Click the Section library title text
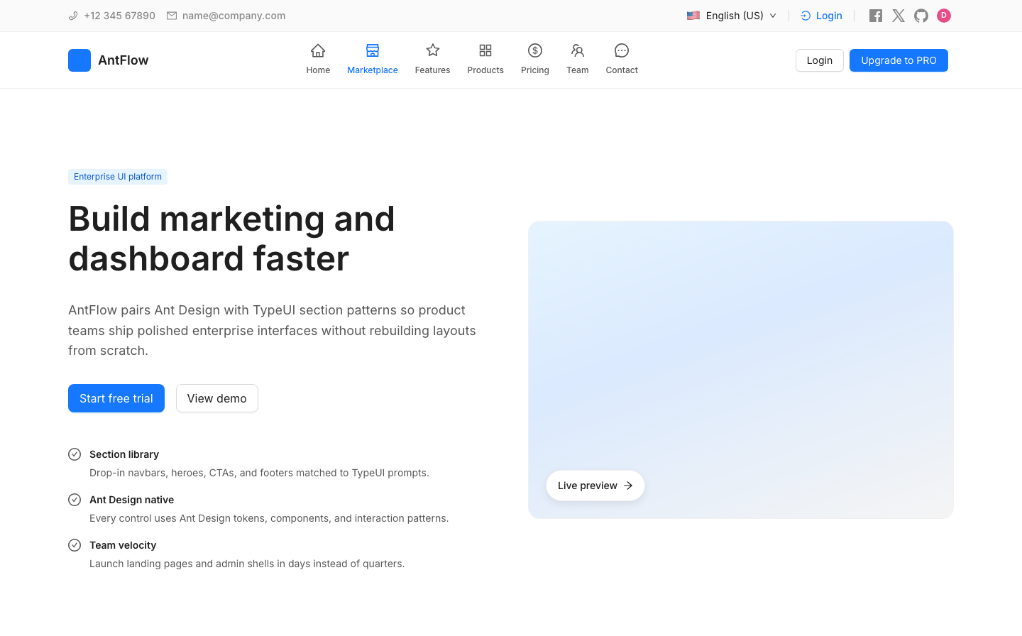 124,454
